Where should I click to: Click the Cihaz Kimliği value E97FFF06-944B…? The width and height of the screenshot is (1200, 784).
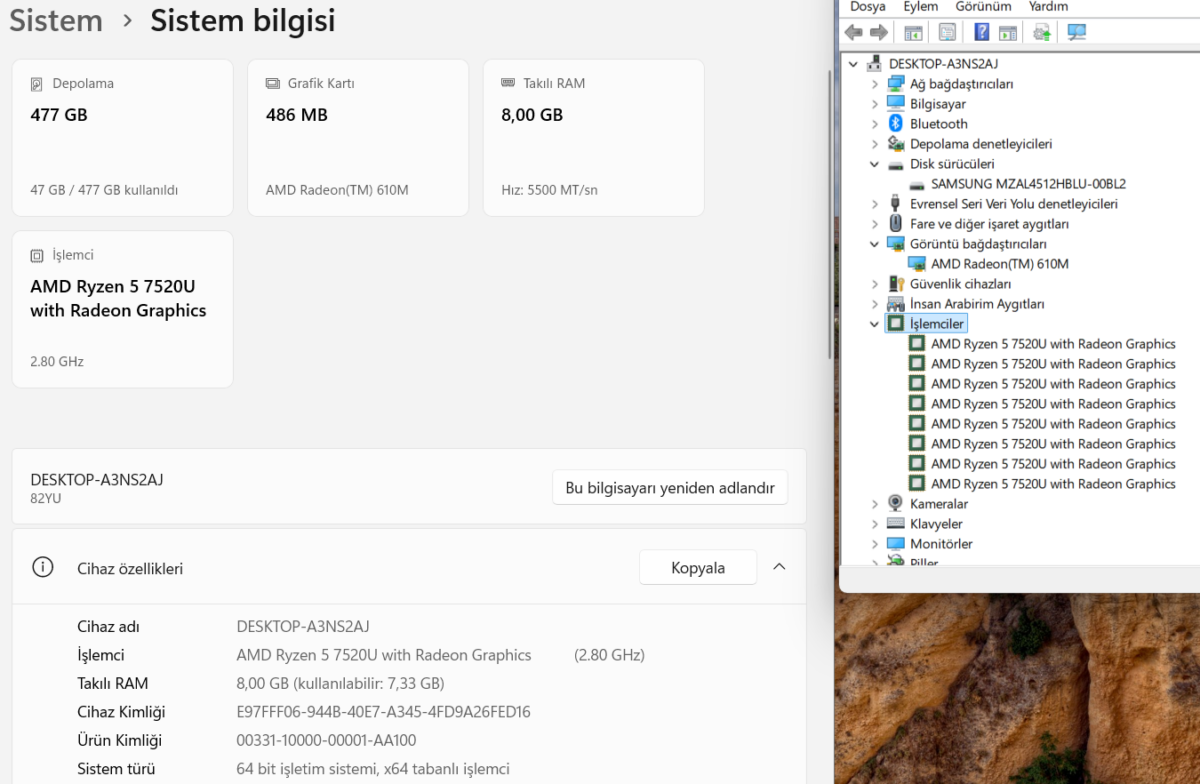click(x=383, y=712)
